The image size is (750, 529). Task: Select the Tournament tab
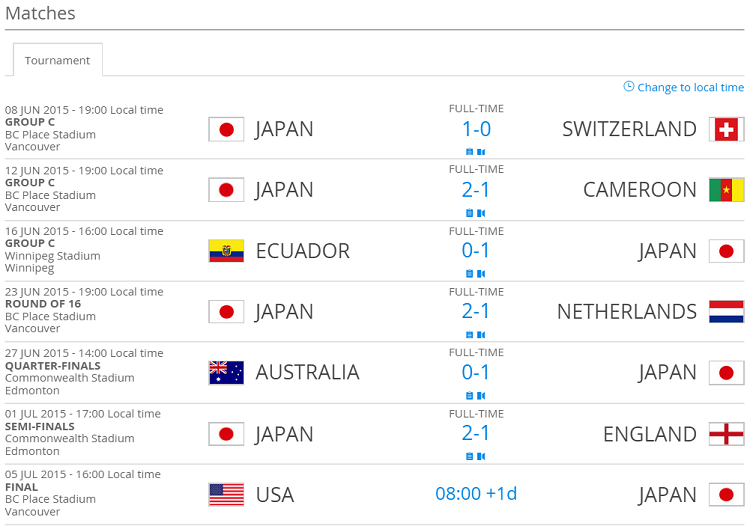(57, 60)
